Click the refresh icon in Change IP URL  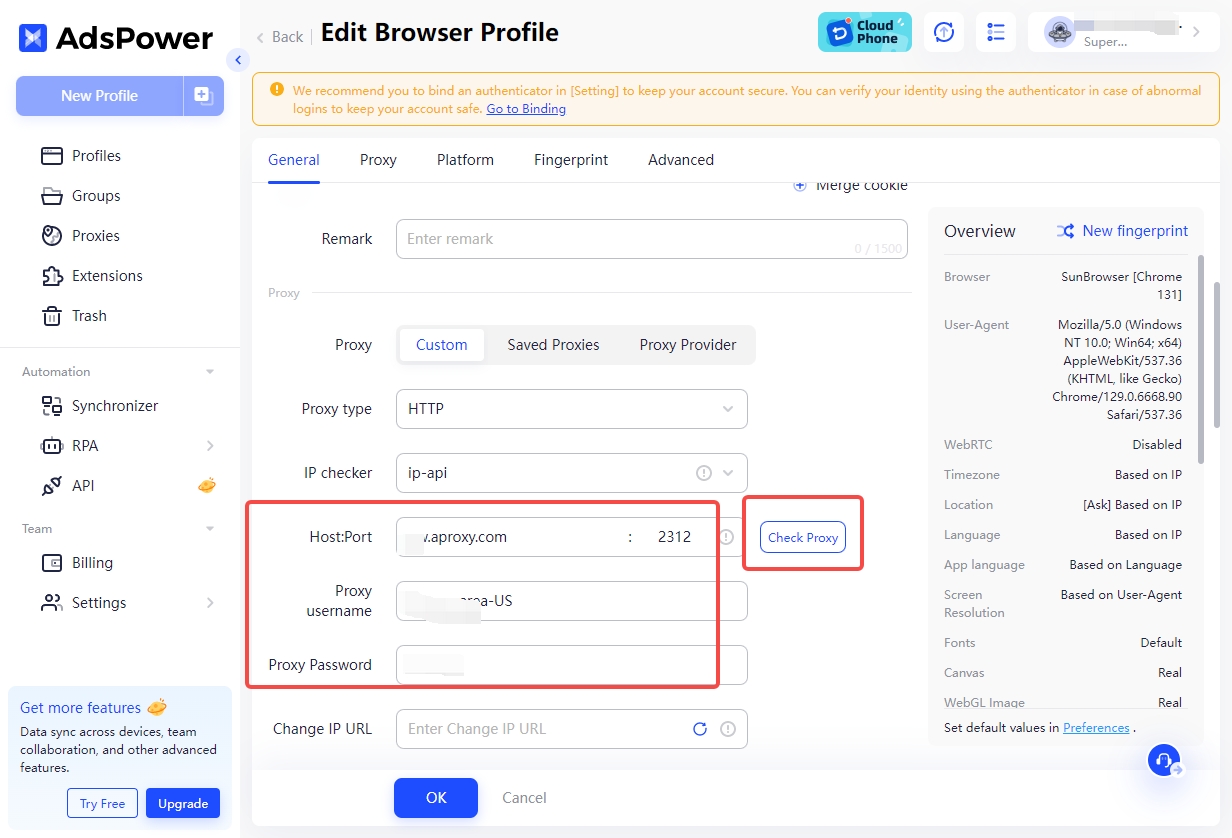[x=700, y=729]
